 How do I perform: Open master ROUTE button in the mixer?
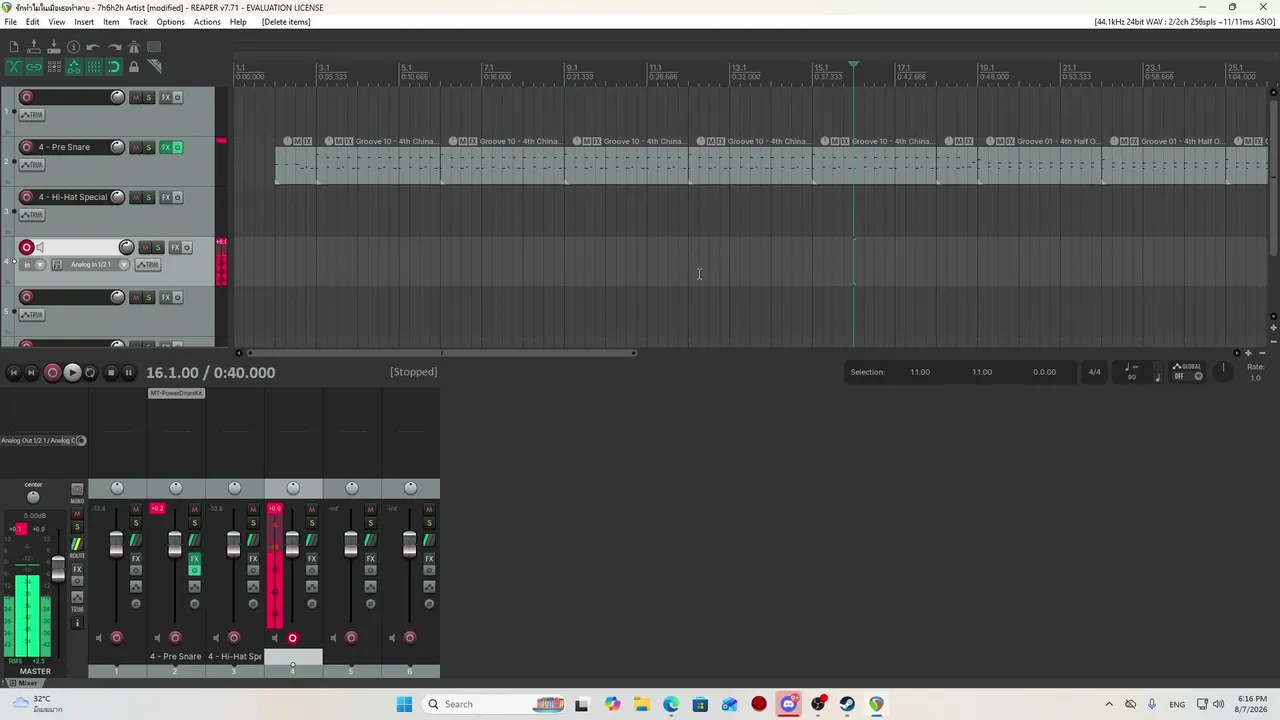pos(77,543)
